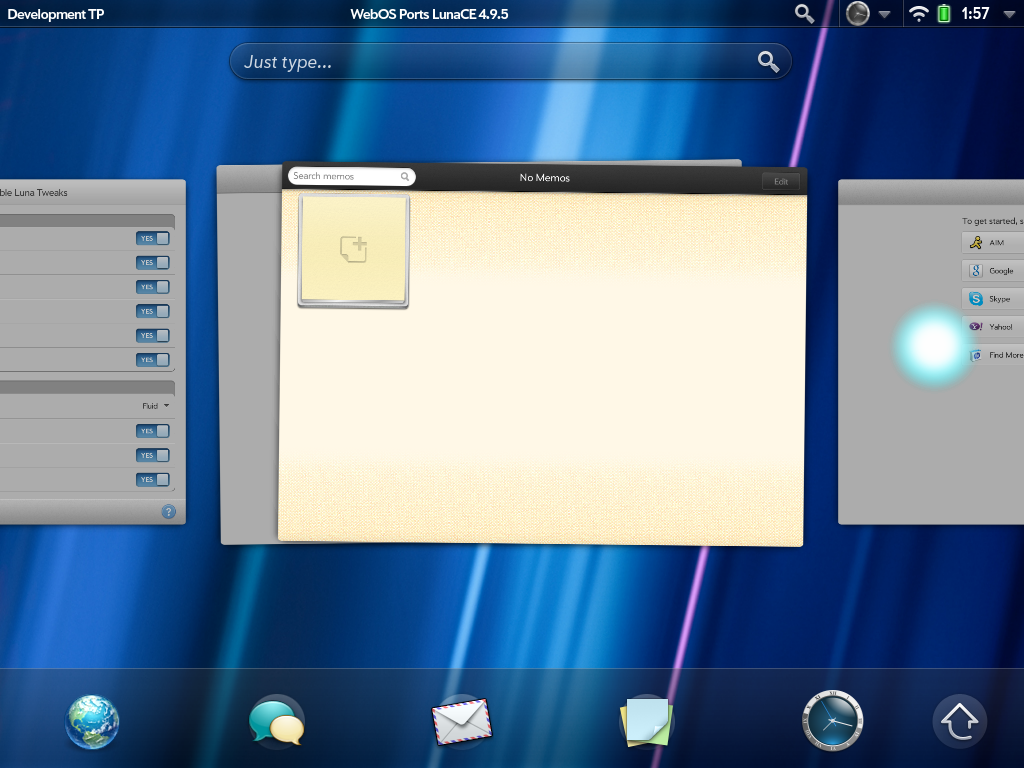Select the Skype account option

(993, 299)
